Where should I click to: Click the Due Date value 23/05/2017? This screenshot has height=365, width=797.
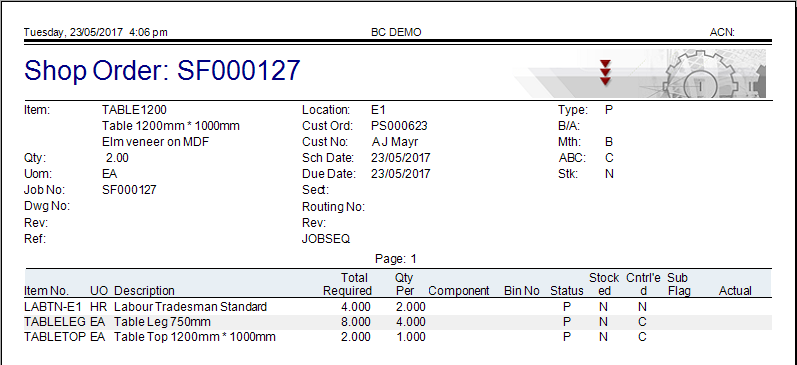tap(401, 174)
